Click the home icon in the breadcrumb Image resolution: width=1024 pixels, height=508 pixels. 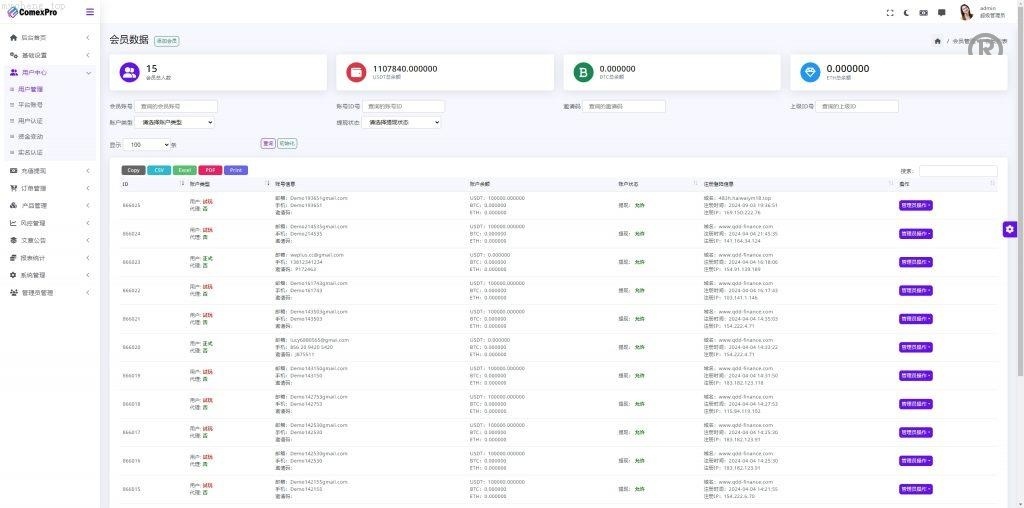point(937,41)
